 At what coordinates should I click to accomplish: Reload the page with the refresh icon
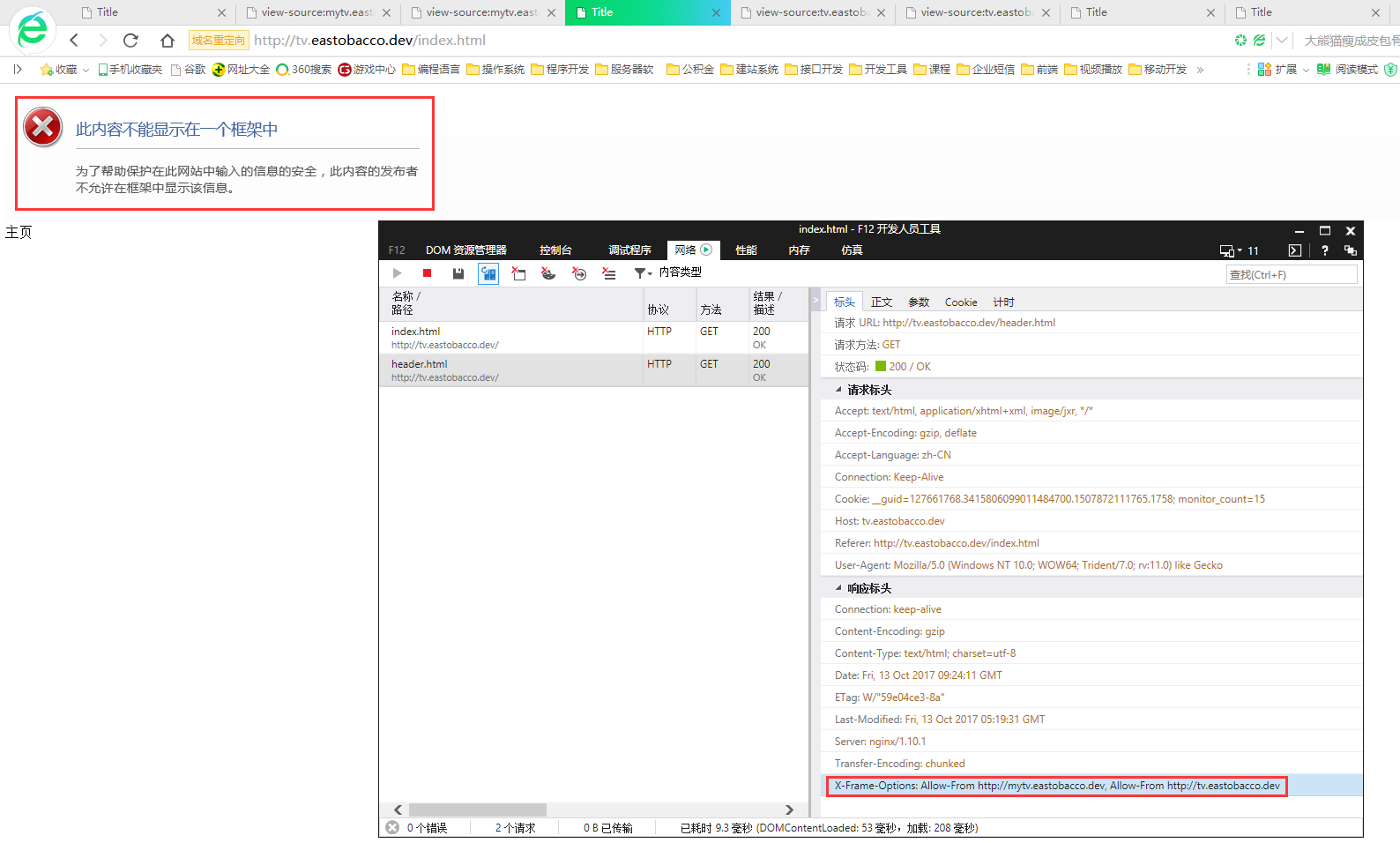(x=130, y=41)
